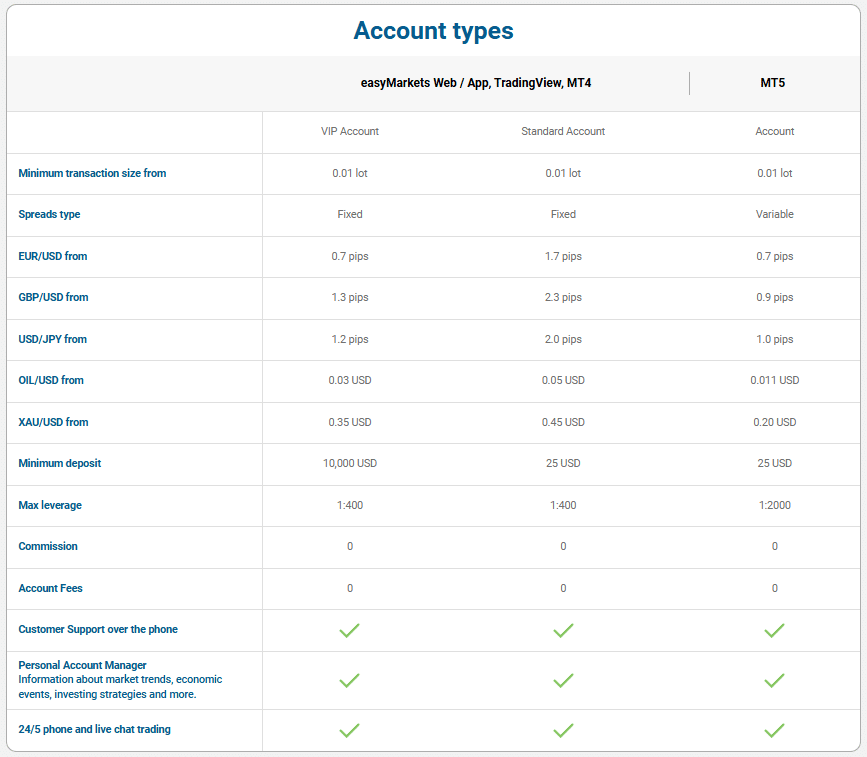Click the 0.03 USD oil spread value
The height and width of the screenshot is (757, 867).
click(350, 380)
